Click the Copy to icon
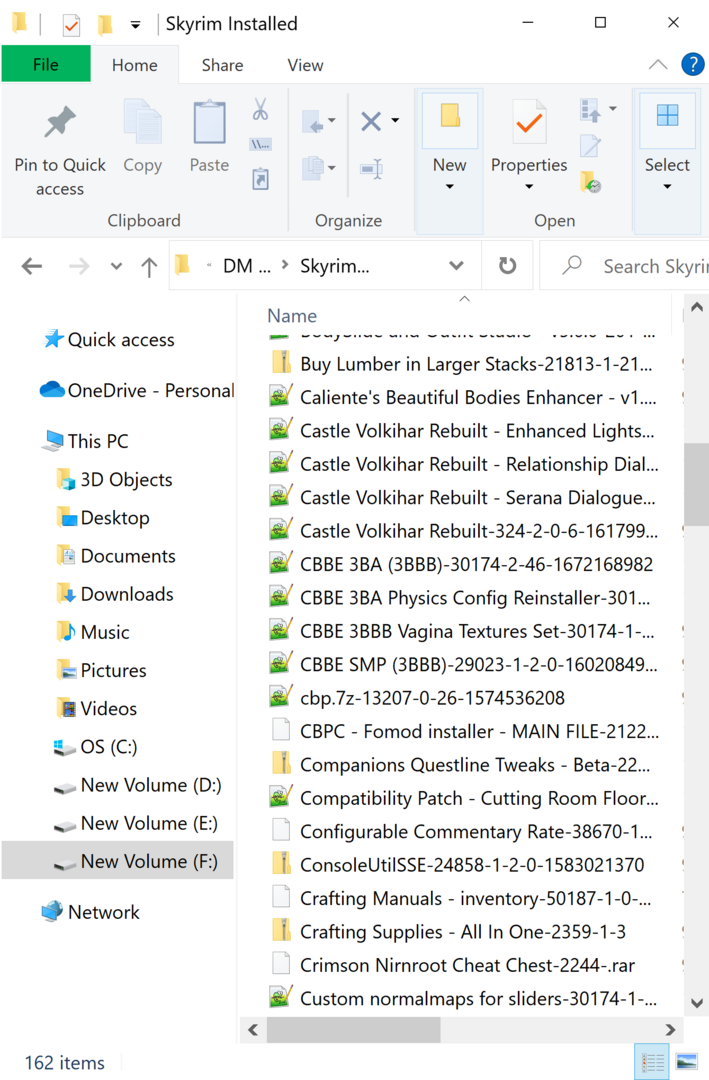This screenshot has height=1080, width=709. (x=314, y=167)
